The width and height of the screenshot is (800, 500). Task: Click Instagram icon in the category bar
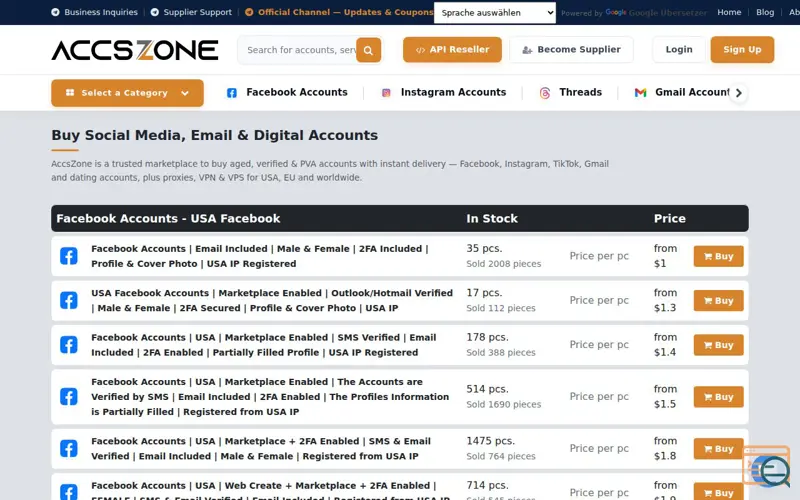(386, 93)
